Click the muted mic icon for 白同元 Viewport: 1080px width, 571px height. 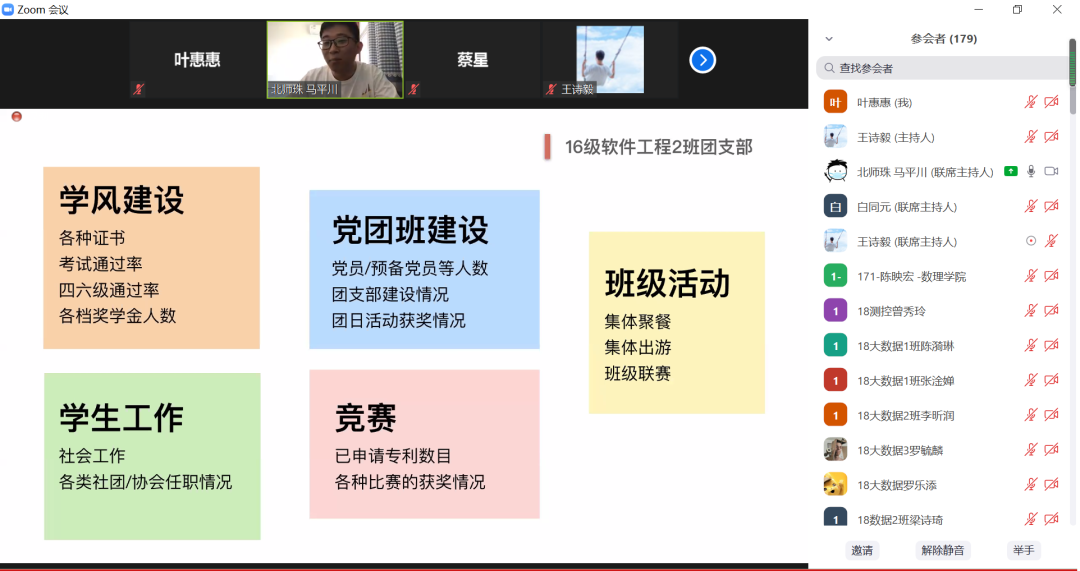(x=1031, y=207)
